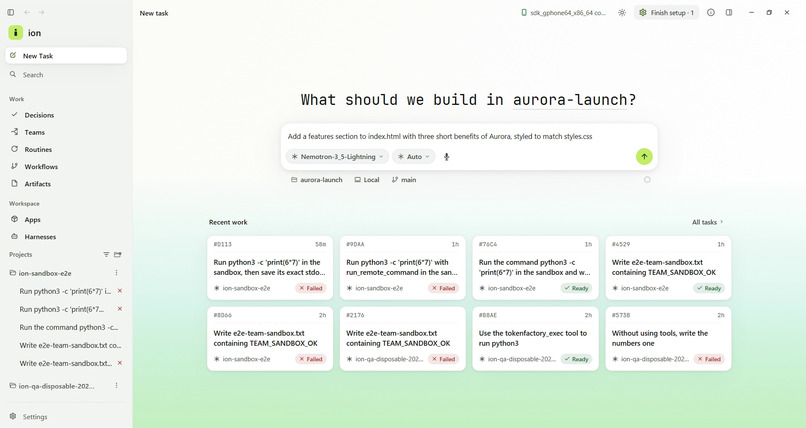Click the new project folder icon
The height and width of the screenshot is (428, 806).
click(x=118, y=254)
